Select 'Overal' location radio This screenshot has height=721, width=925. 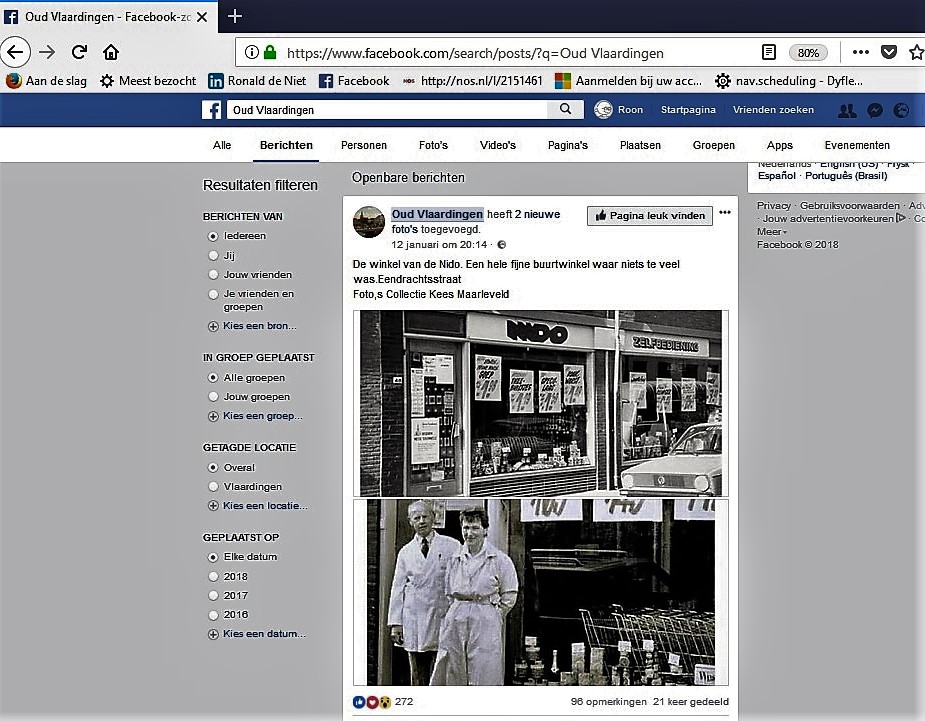213,467
